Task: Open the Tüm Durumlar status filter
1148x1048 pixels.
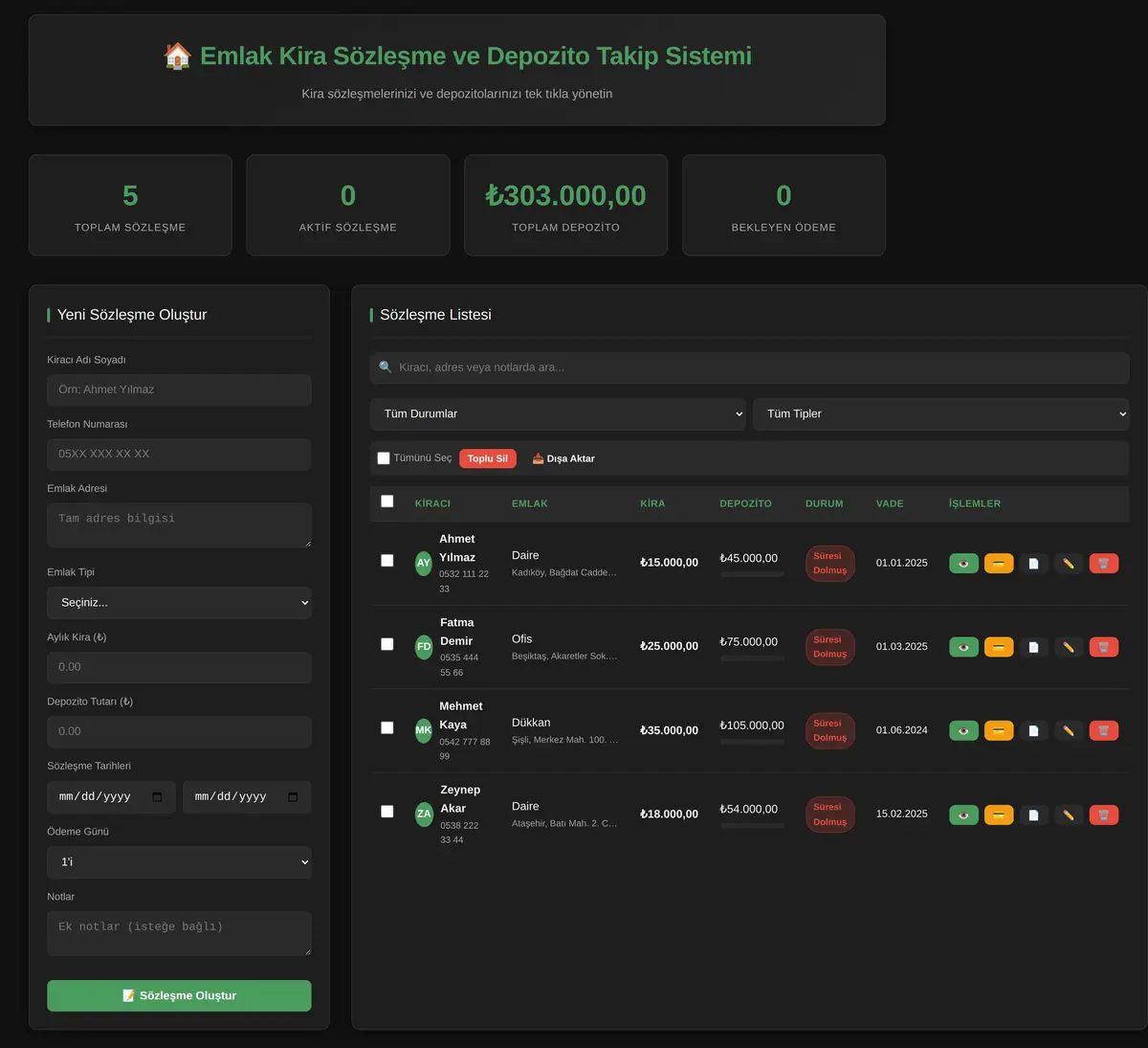Action: (x=558, y=413)
